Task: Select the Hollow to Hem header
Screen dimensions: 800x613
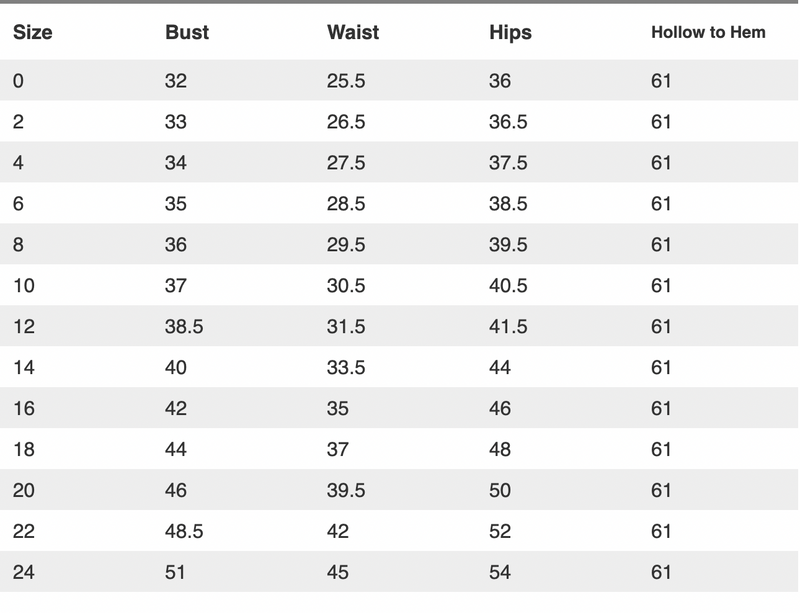Action: pyautogui.click(x=708, y=32)
